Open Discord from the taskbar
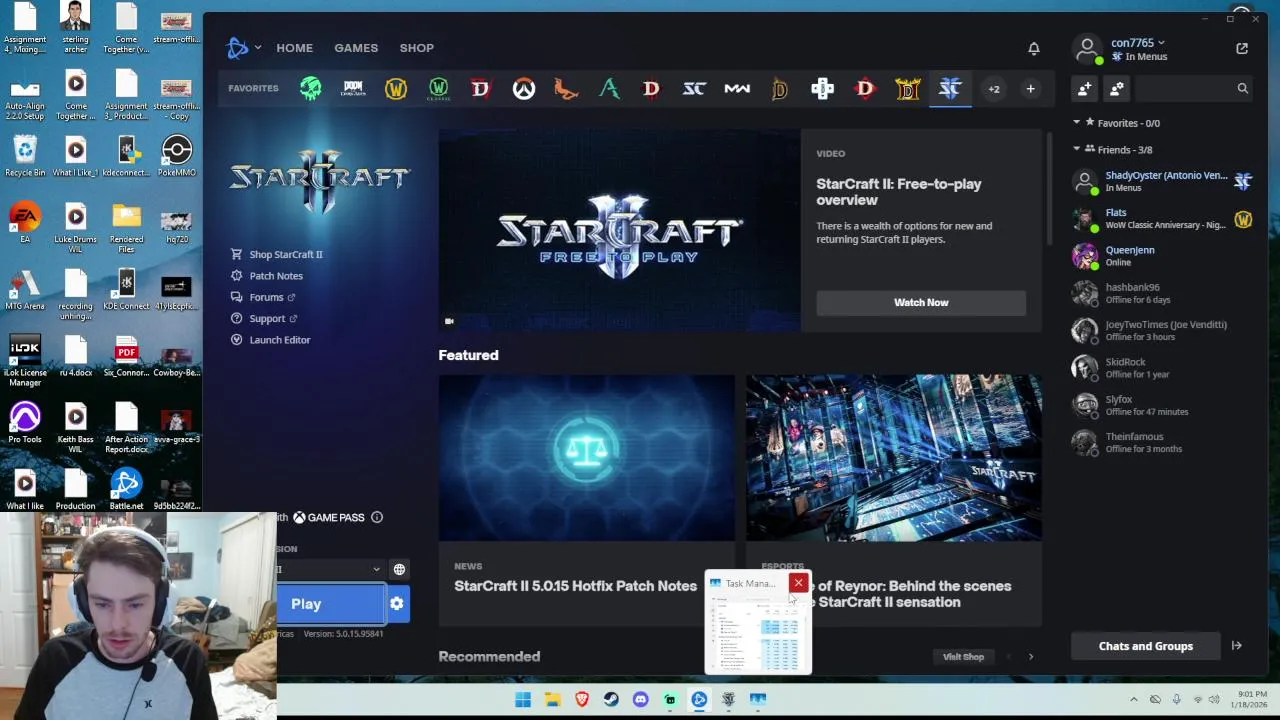The height and width of the screenshot is (720, 1280). tap(640, 700)
